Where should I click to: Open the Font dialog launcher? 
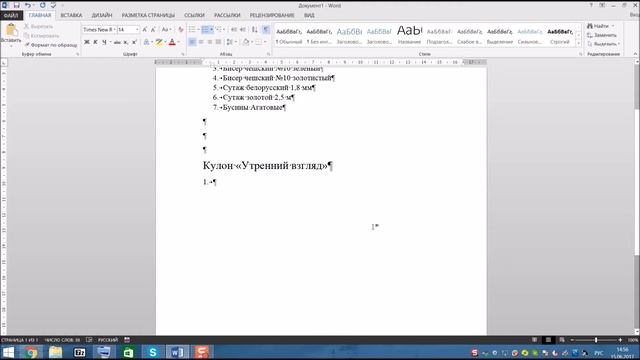pyautogui.click(x=182, y=54)
